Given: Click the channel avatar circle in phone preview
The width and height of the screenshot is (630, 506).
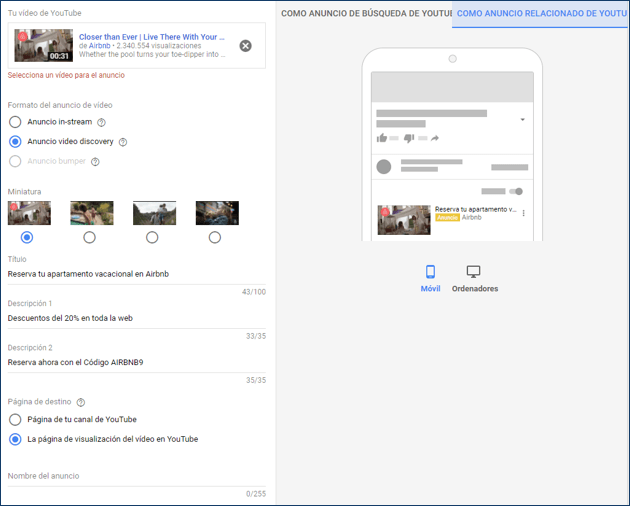Looking at the screenshot, I should [384, 166].
